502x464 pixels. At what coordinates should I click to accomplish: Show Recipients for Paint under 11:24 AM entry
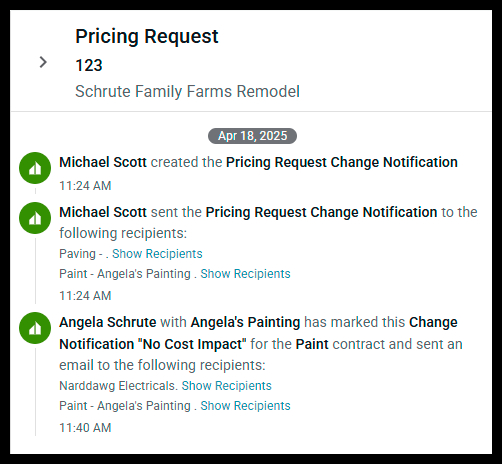[245, 274]
